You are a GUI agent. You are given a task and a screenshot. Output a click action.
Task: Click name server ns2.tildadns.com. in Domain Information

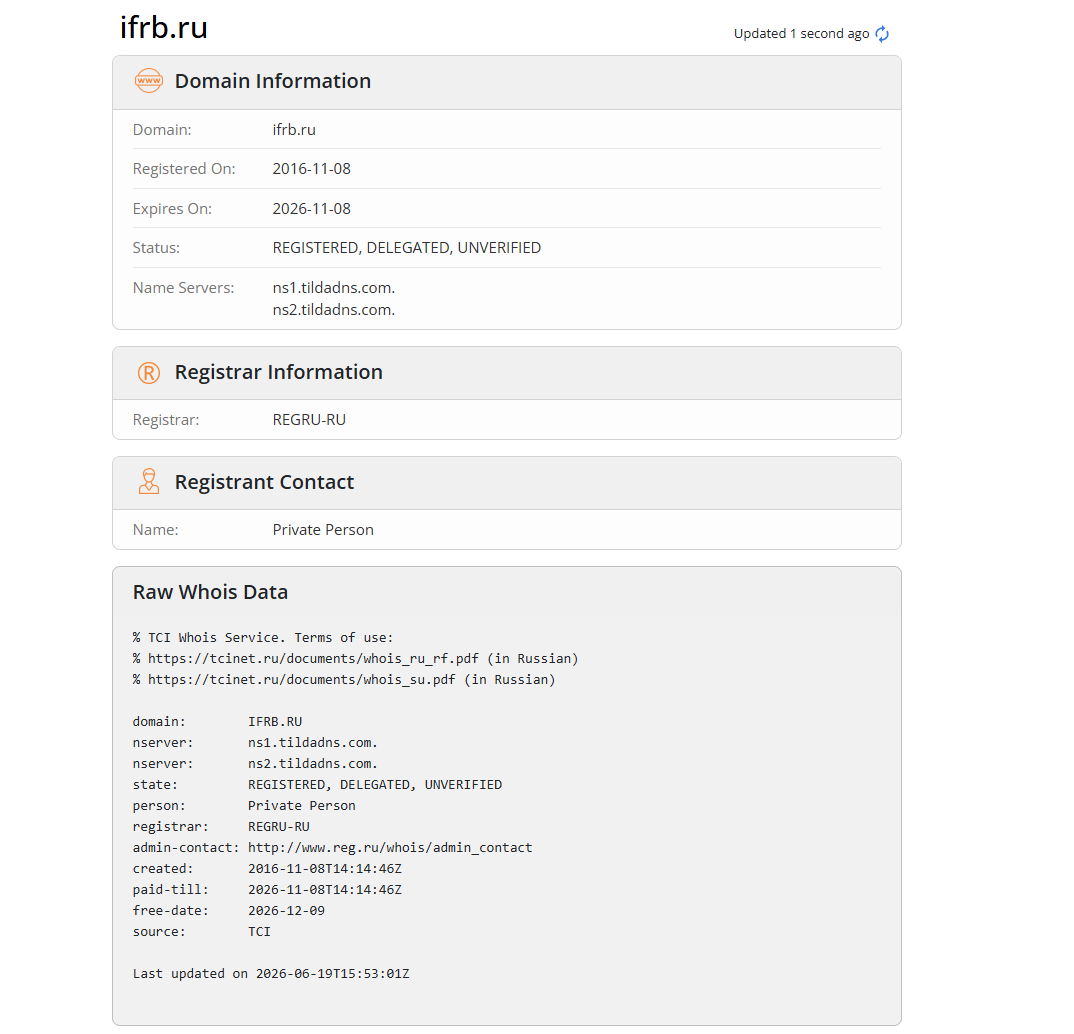pyautogui.click(x=334, y=310)
